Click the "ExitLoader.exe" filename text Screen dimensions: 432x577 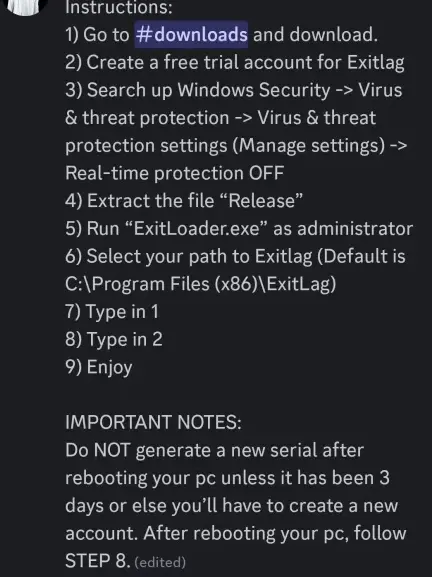pos(197,229)
